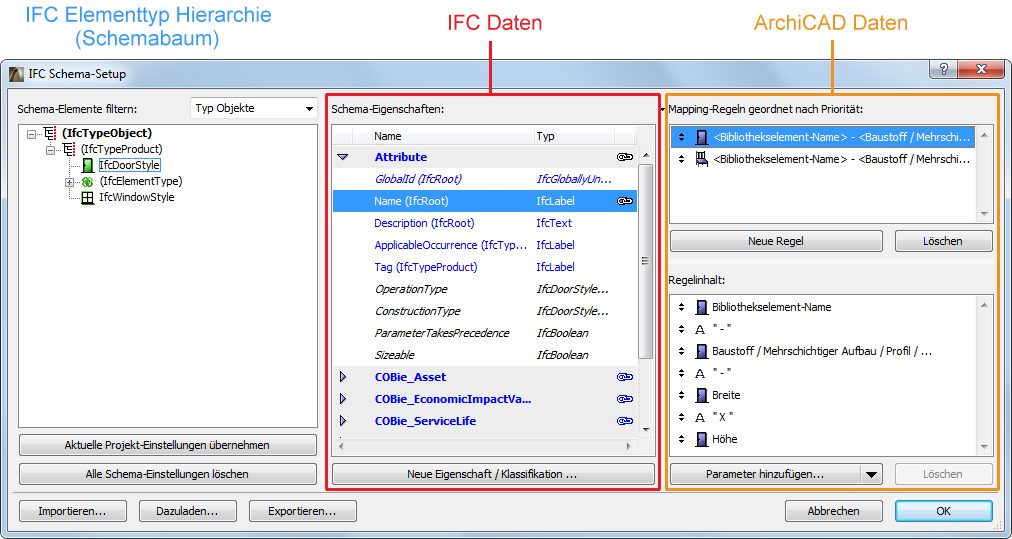This screenshot has height=539, width=1012.
Task: Click Aktuelle Projekt-Einstellungen übernehmen button
Action: [x=167, y=445]
